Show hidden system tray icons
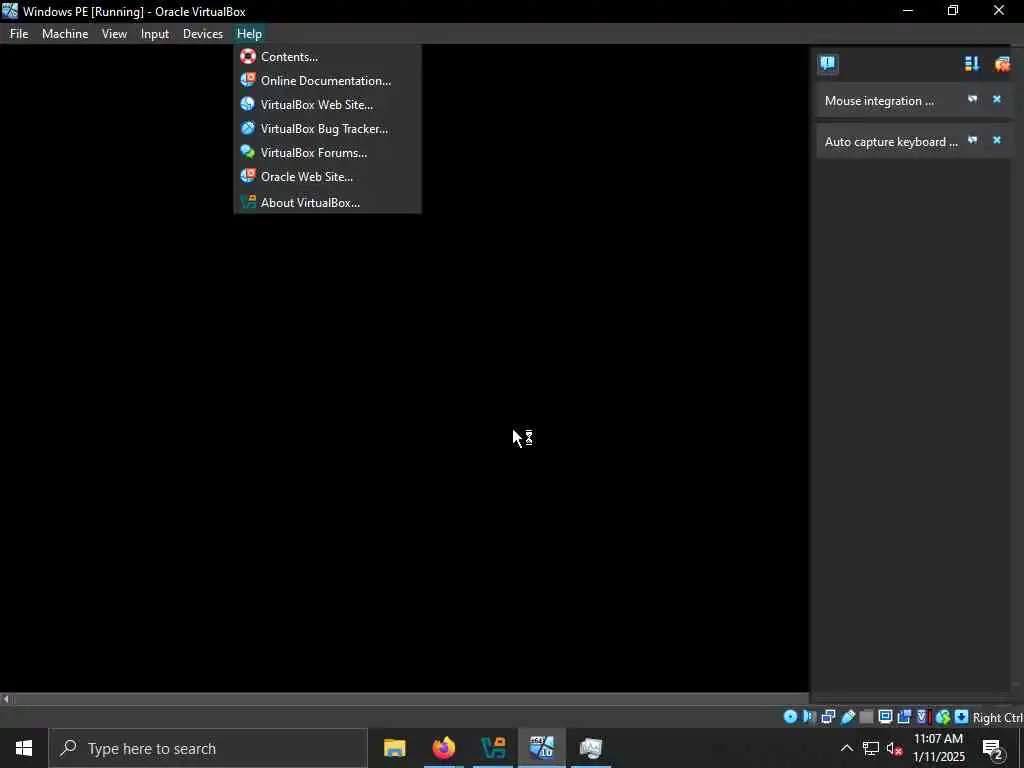The height and width of the screenshot is (768, 1024). pos(846,748)
